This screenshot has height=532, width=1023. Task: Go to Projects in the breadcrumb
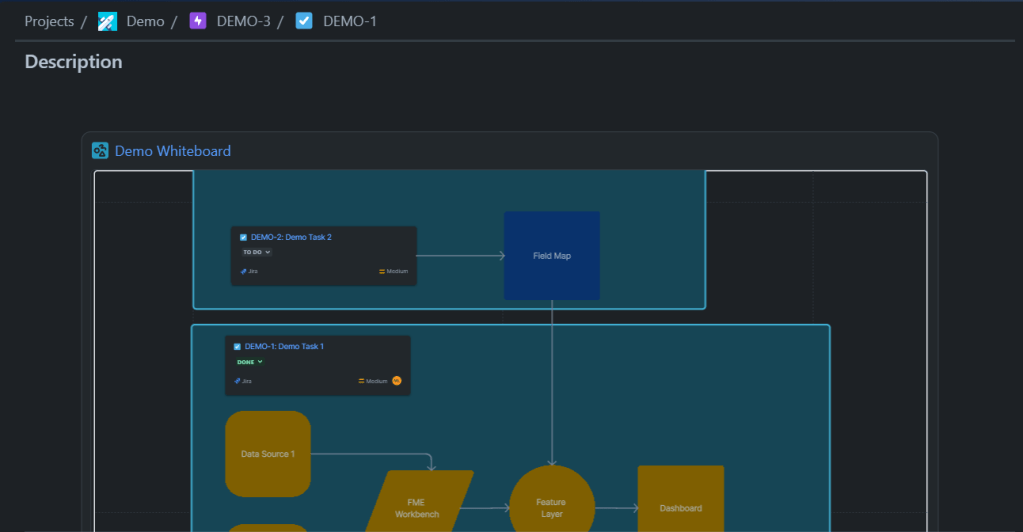(x=49, y=21)
